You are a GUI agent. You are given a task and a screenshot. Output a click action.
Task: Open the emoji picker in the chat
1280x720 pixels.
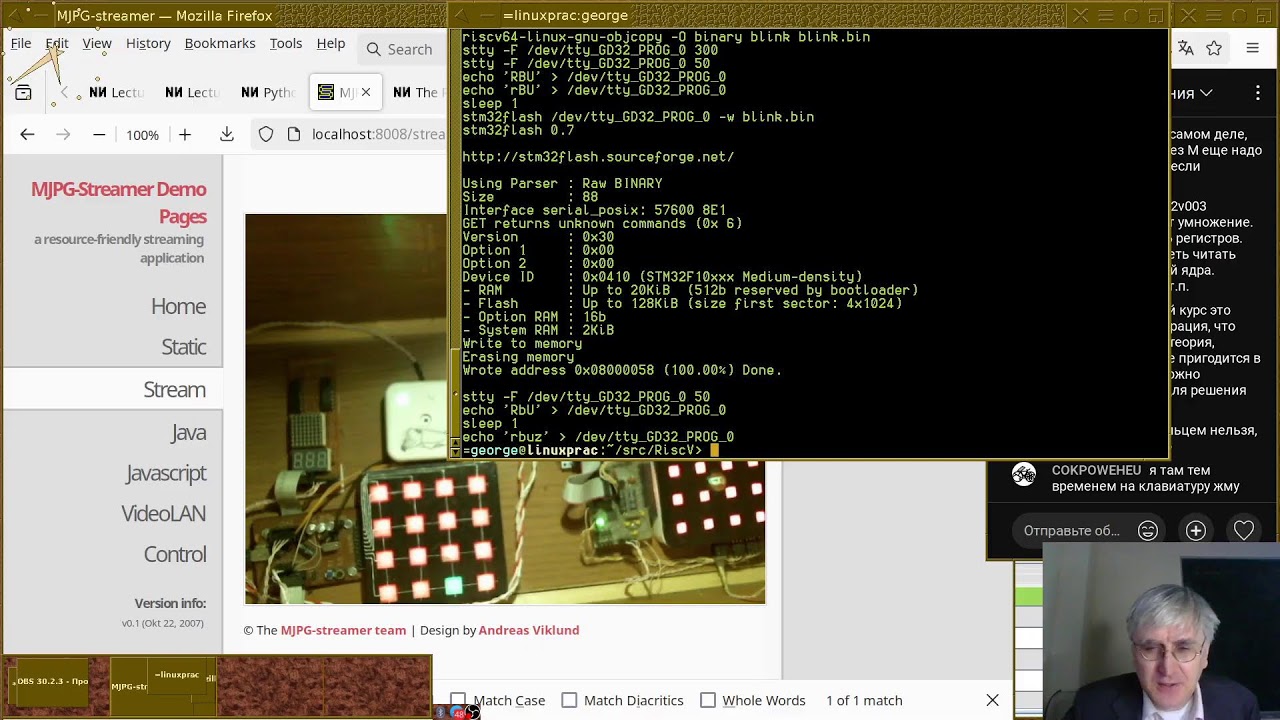click(1148, 531)
